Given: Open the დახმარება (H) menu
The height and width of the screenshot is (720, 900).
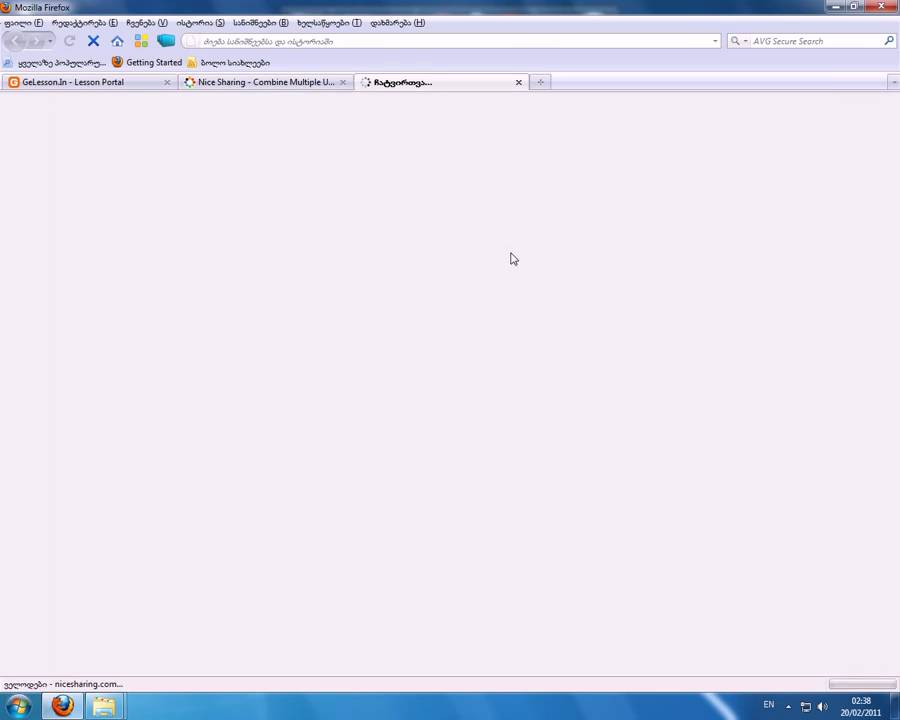Looking at the screenshot, I should click(397, 23).
